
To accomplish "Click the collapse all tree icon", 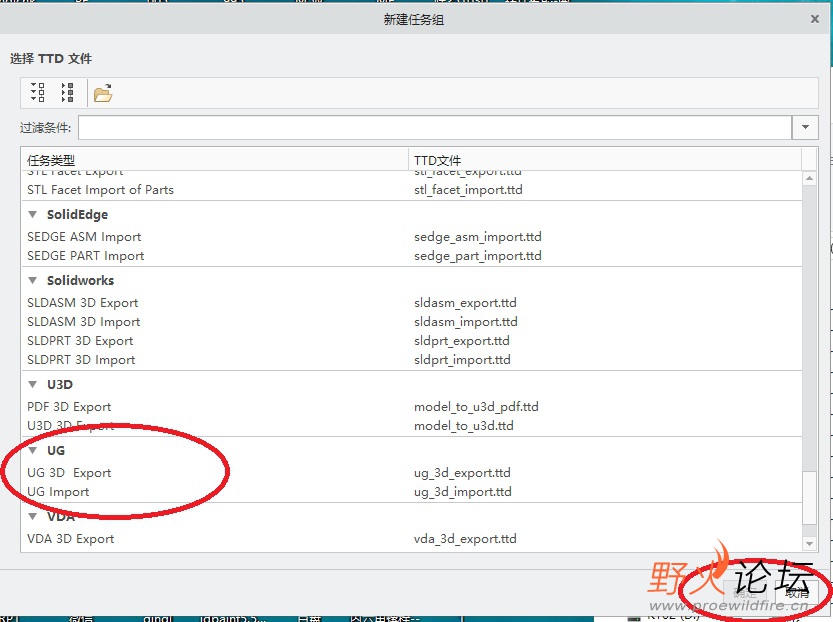I will click(x=67, y=92).
